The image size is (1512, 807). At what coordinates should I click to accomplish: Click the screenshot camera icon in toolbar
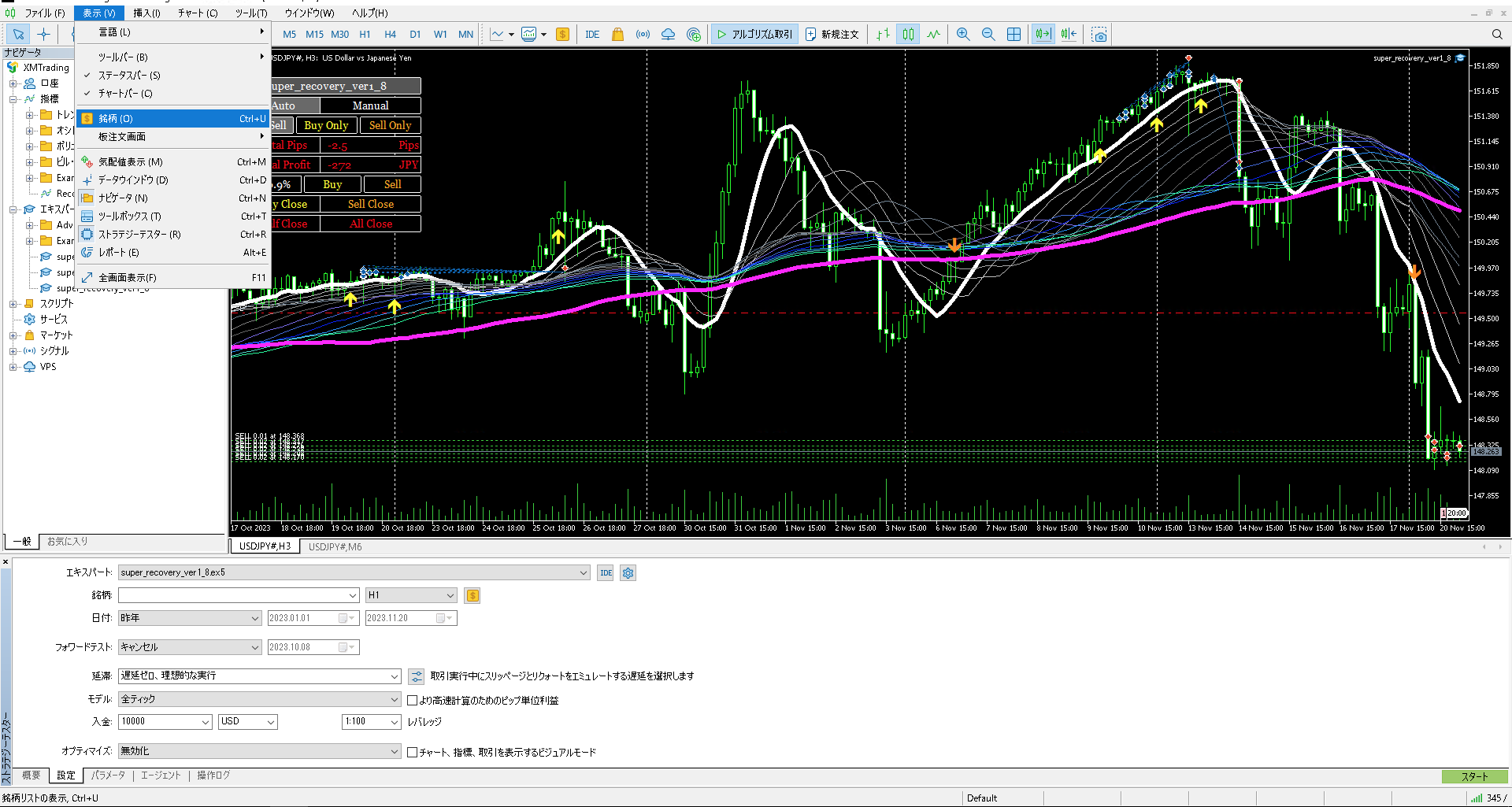1099,34
